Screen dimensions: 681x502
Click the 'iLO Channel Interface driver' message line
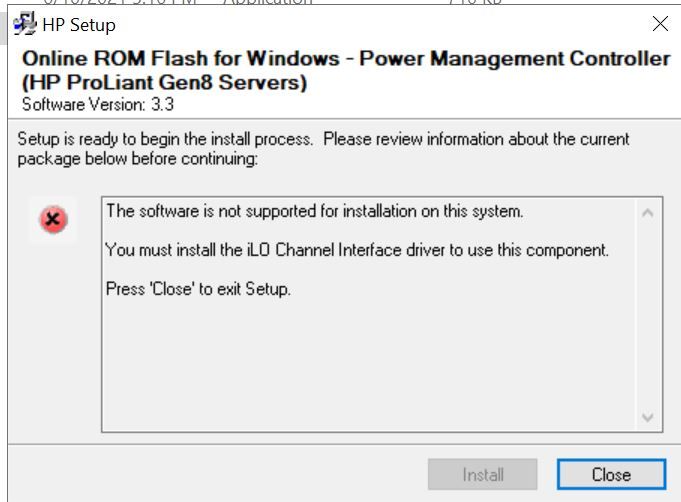coord(357,250)
